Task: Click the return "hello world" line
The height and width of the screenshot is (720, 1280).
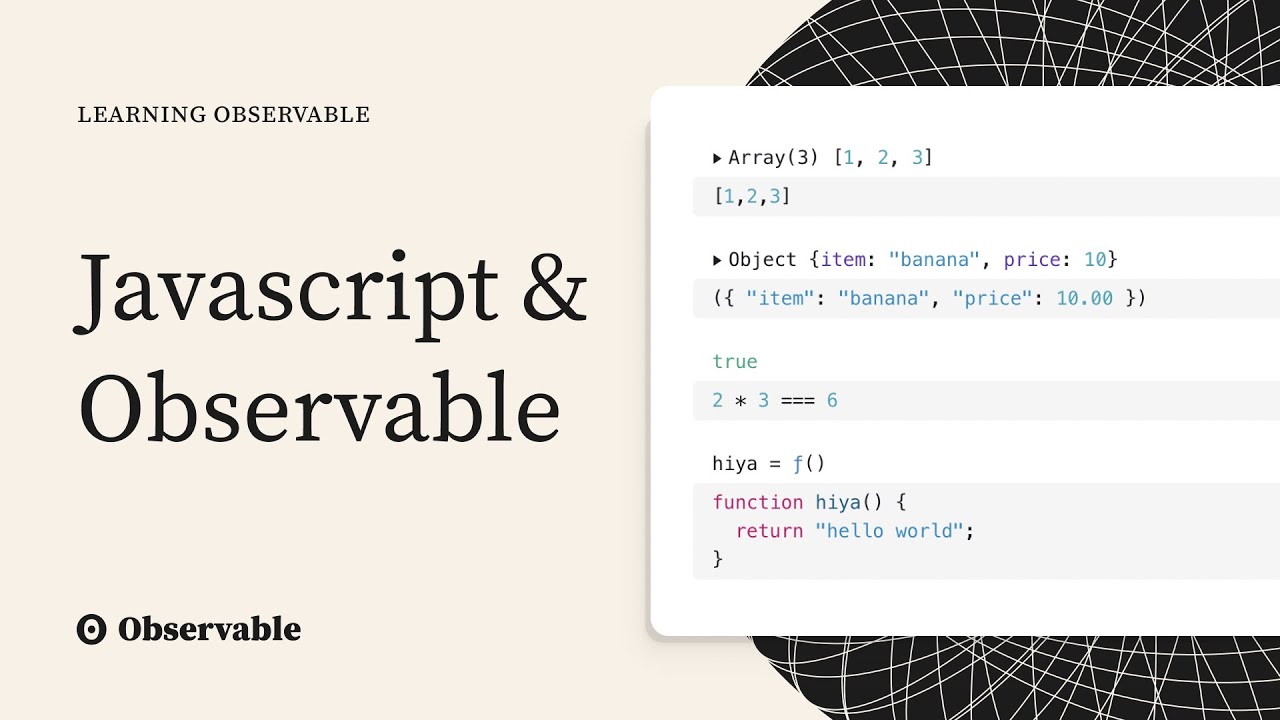Action: pos(855,531)
